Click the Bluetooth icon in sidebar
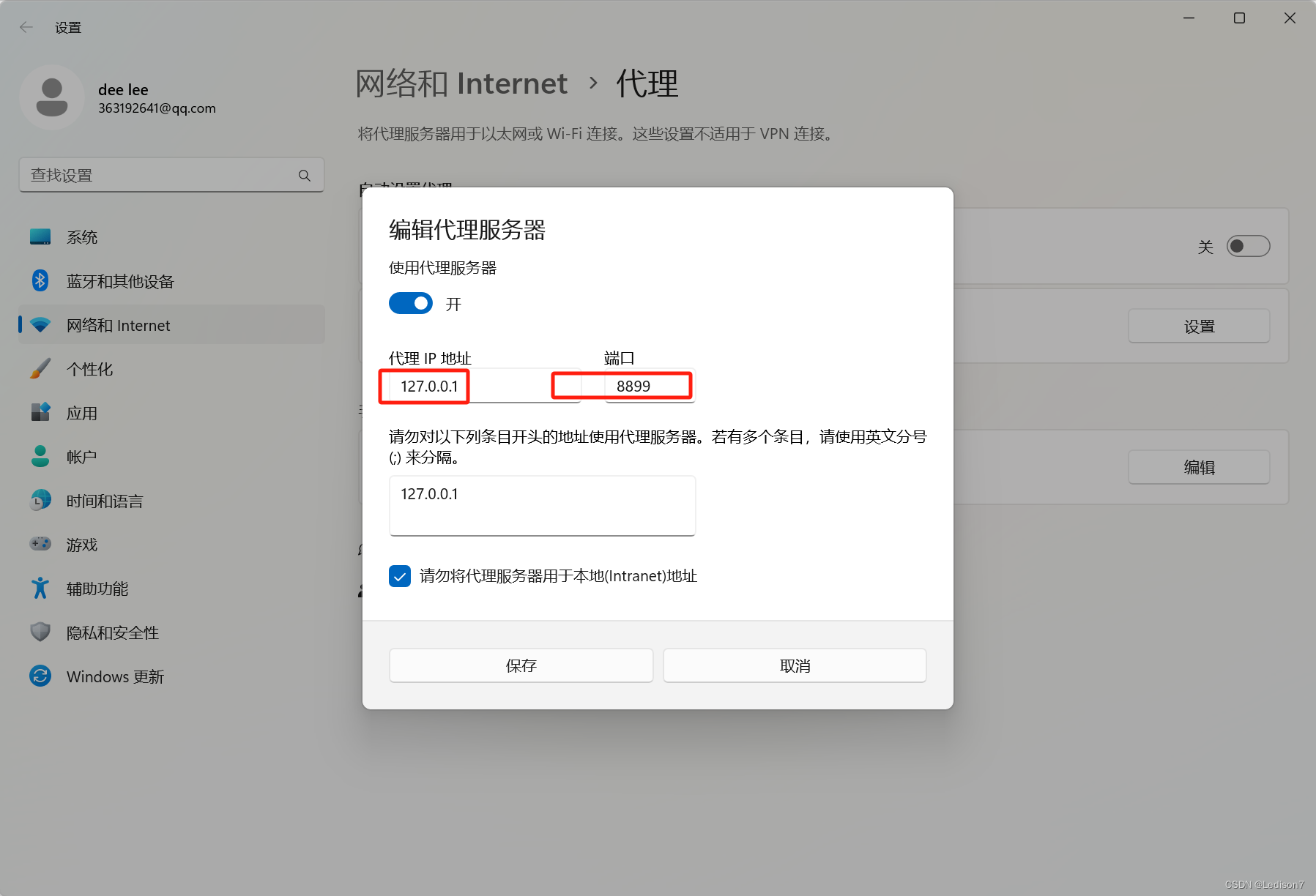 click(40, 280)
